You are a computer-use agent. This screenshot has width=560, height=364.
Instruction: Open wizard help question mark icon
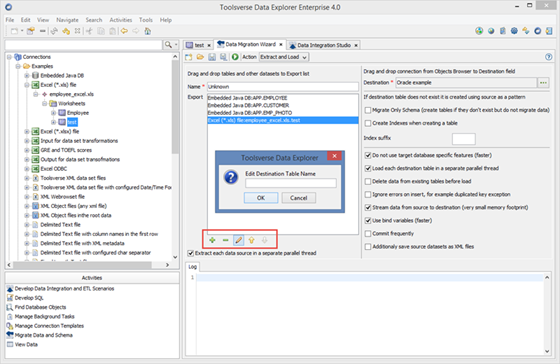[549, 57]
